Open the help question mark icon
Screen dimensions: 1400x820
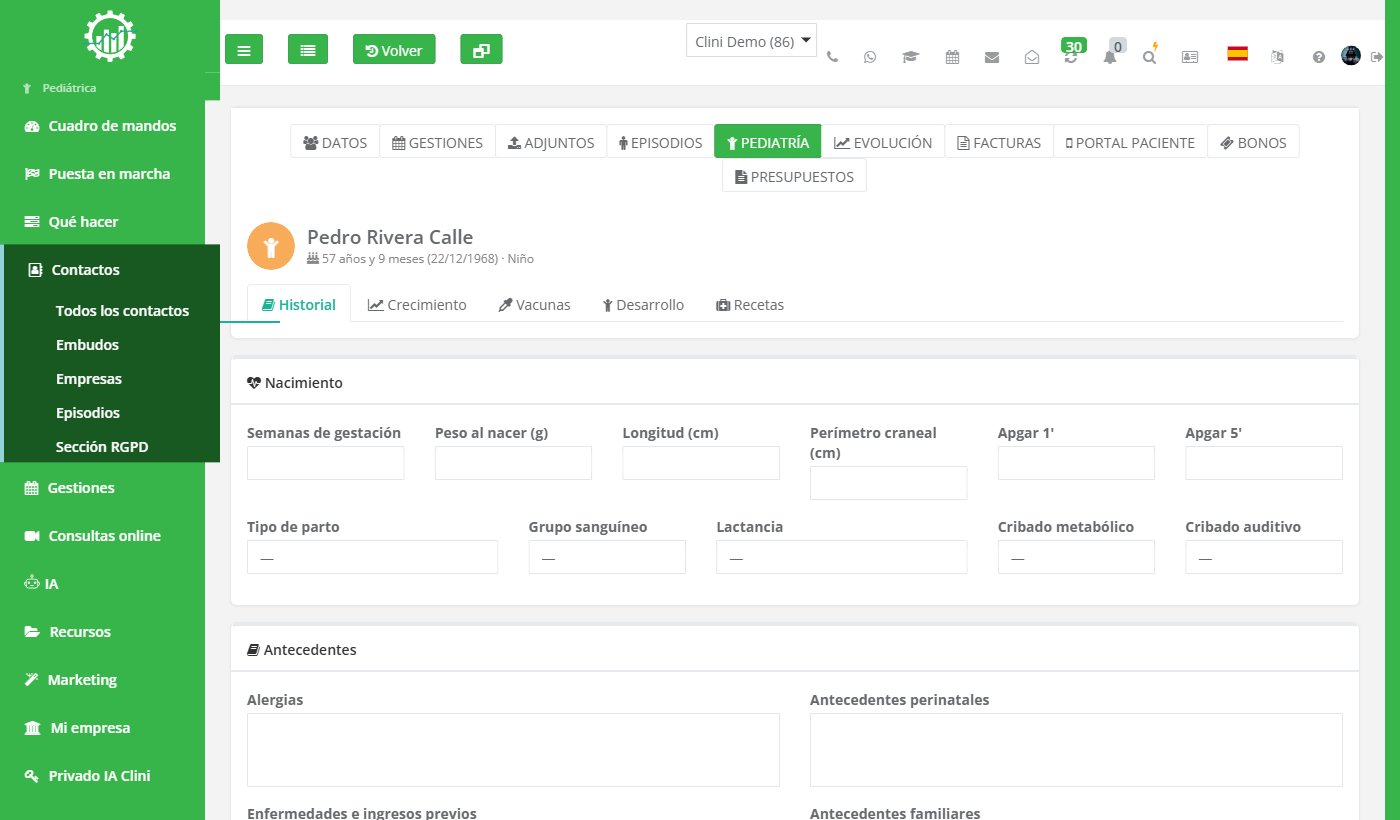tap(1319, 57)
